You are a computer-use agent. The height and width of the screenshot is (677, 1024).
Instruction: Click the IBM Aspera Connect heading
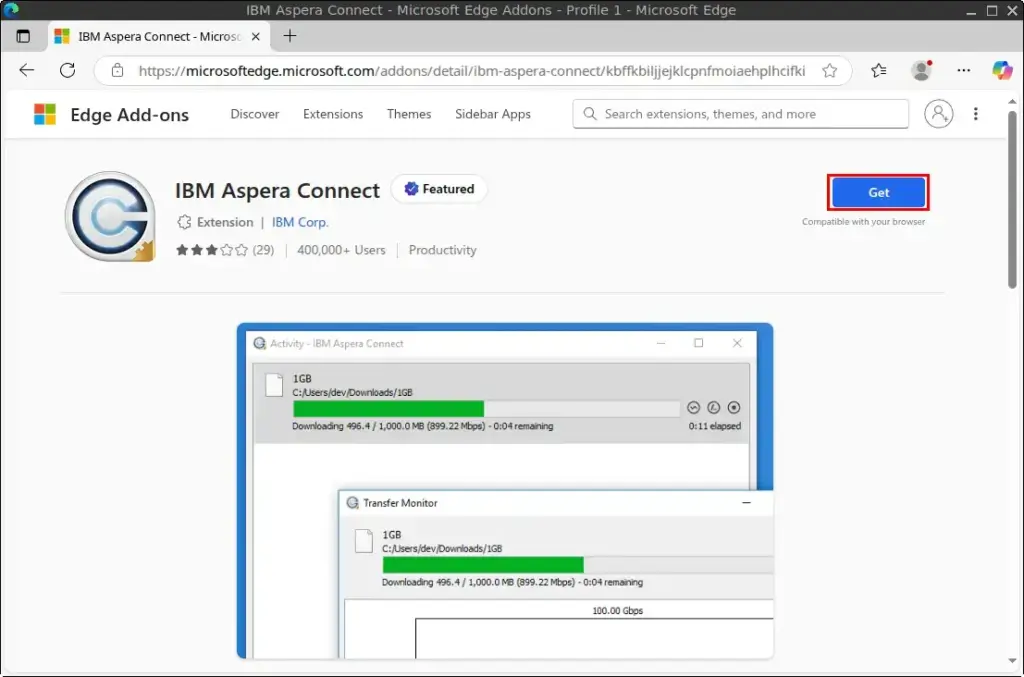pyautogui.click(x=277, y=191)
